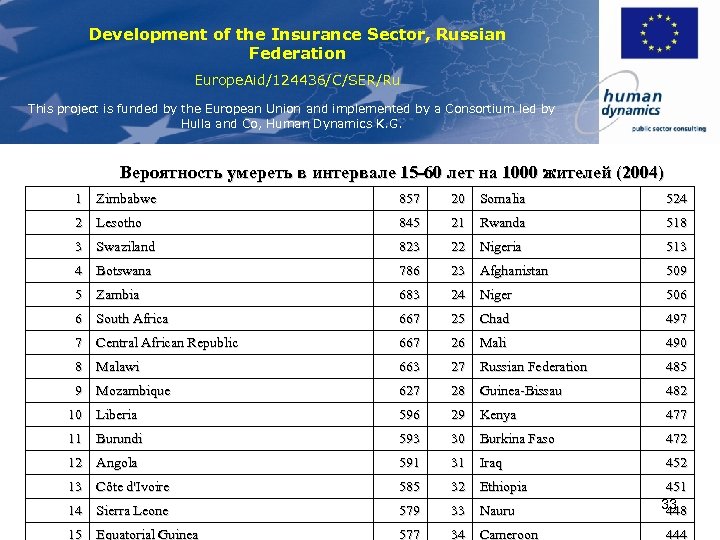The width and height of the screenshot is (720, 540).
Task: Click the EuropeAid/124436/C/SER/Ru reference text
Action: (x=297, y=80)
